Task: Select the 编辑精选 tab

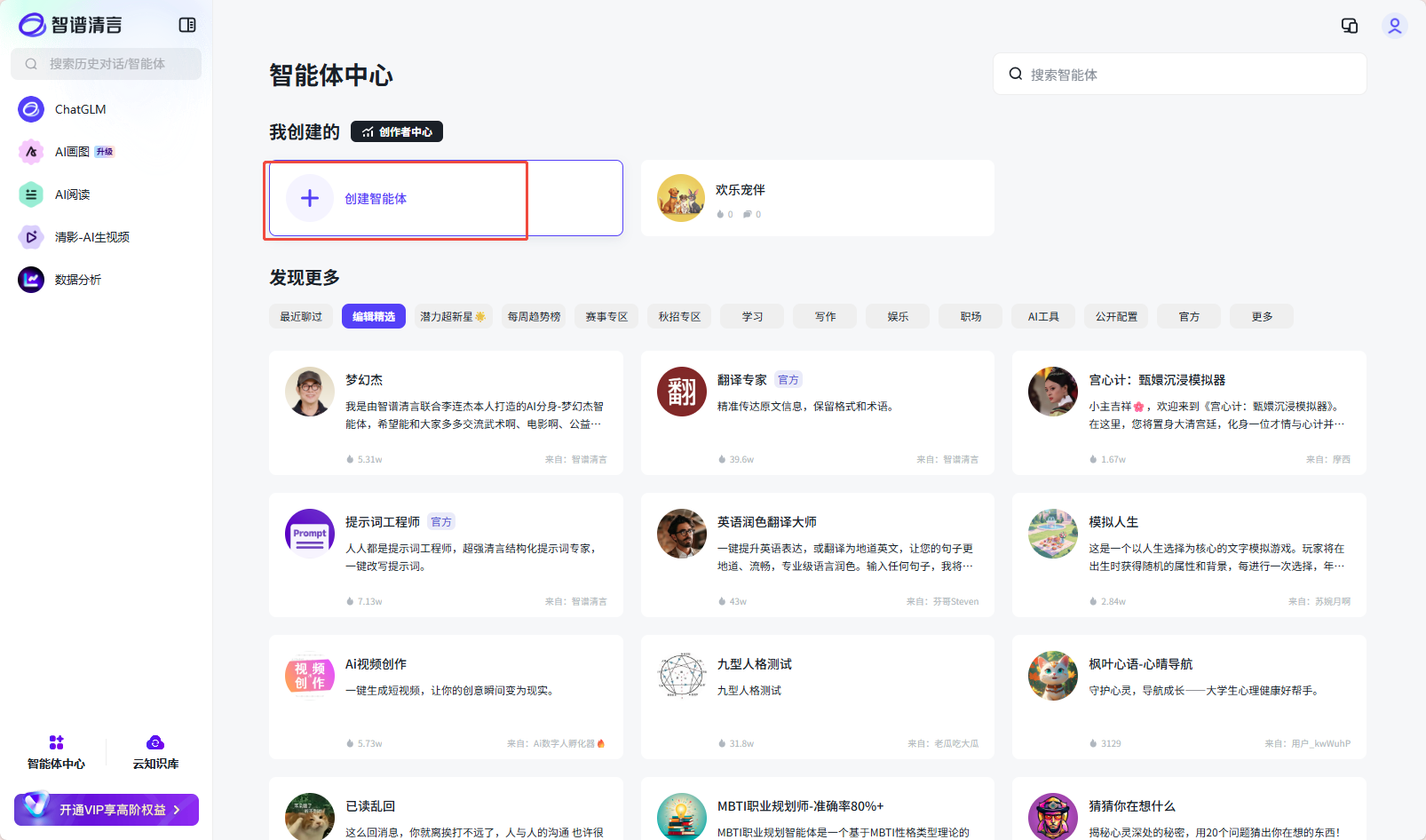Action: click(x=374, y=316)
